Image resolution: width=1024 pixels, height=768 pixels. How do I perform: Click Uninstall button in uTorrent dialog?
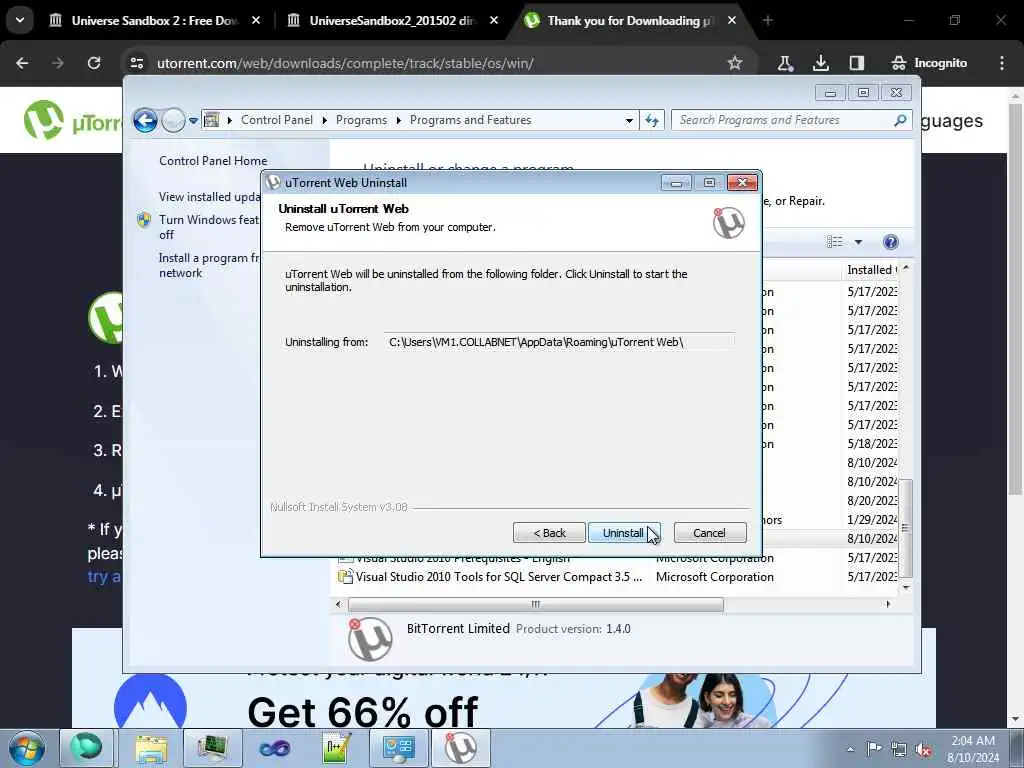point(624,533)
